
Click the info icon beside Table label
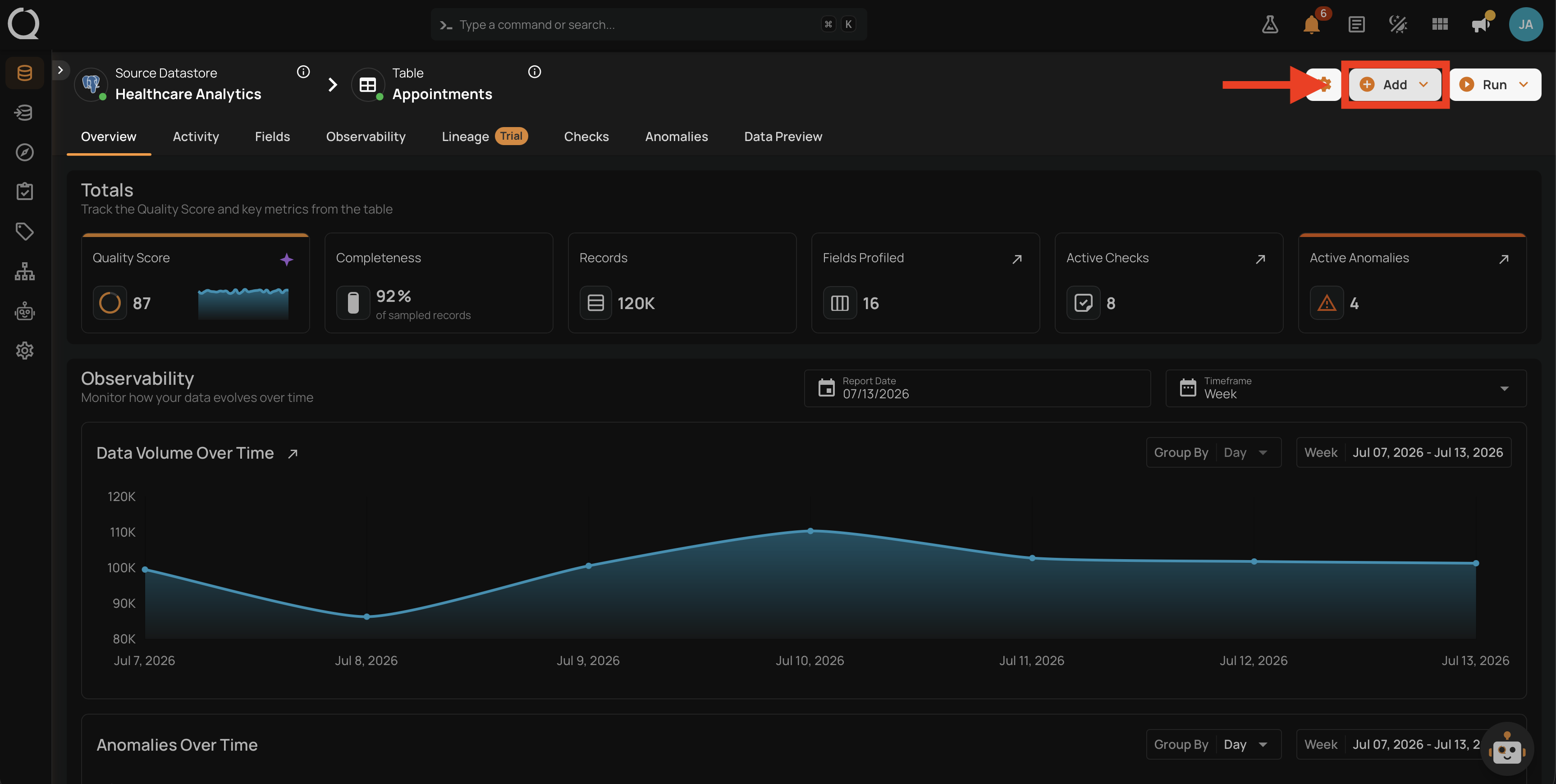[x=535, y=72]
